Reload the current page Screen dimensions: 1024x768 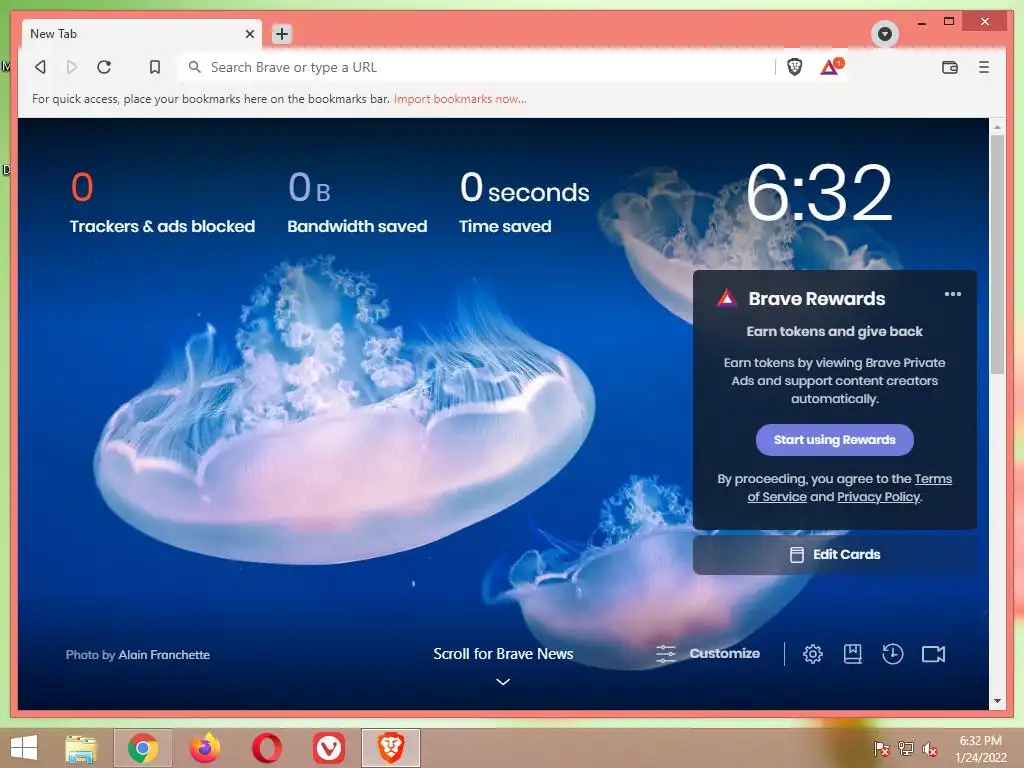[x=104, y=67]
